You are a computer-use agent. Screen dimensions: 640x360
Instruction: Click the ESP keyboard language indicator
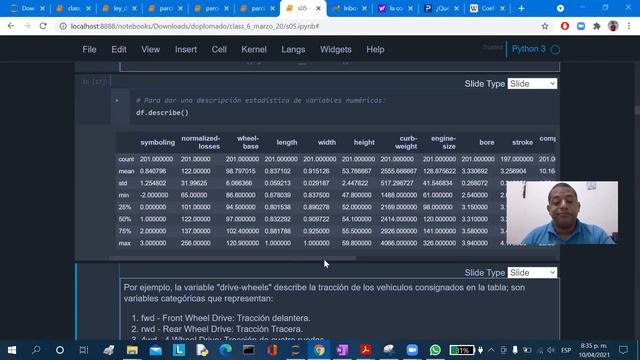tap(566, 350)
